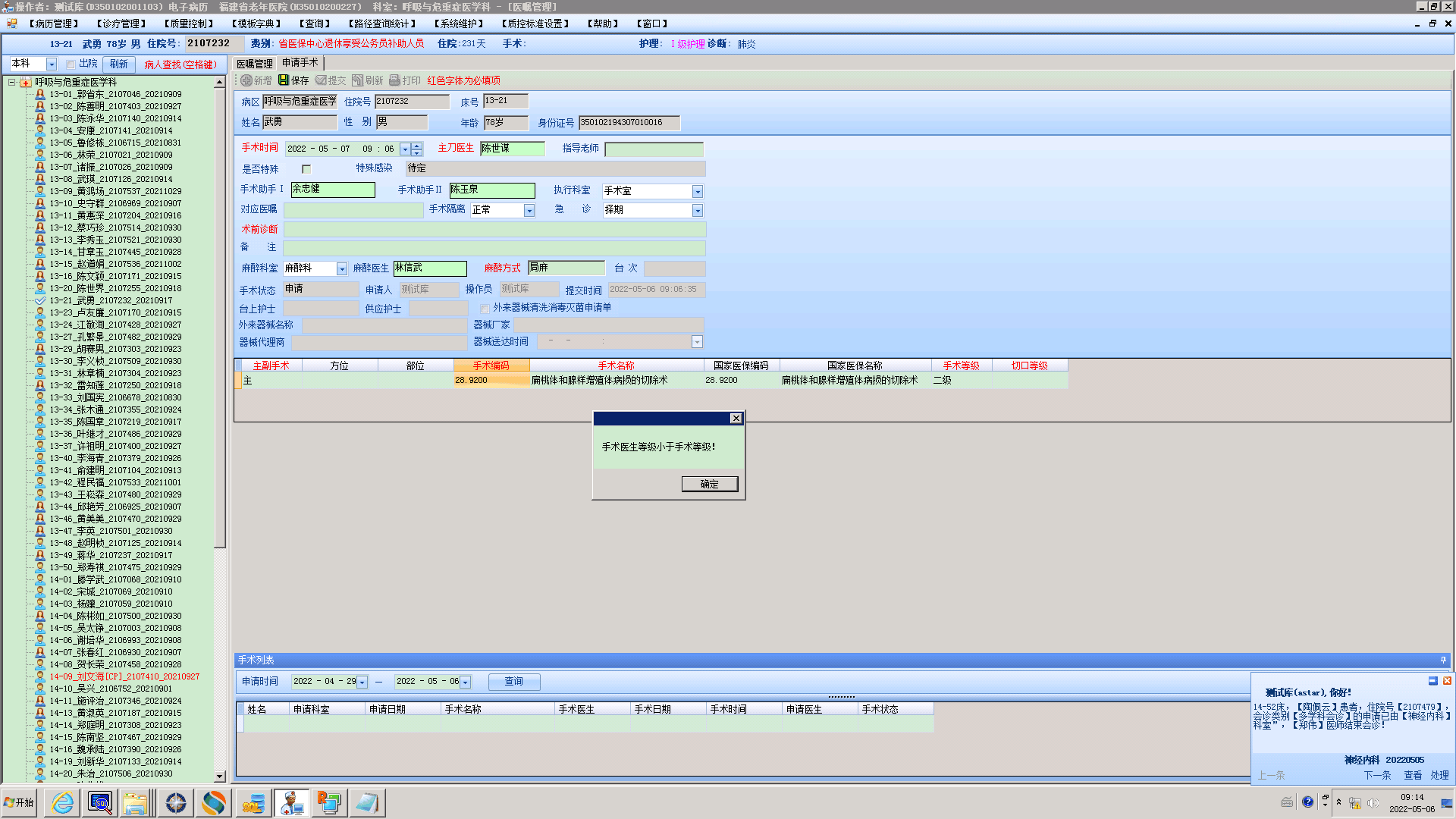Screen dimensions: 1456x819
Task: Toggle the 出院 checkbox
Action: [x=71, y=64]
